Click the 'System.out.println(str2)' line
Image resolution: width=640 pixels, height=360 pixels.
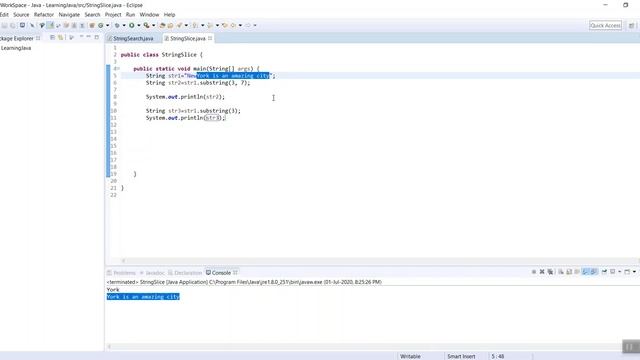[x=185, y=97]
